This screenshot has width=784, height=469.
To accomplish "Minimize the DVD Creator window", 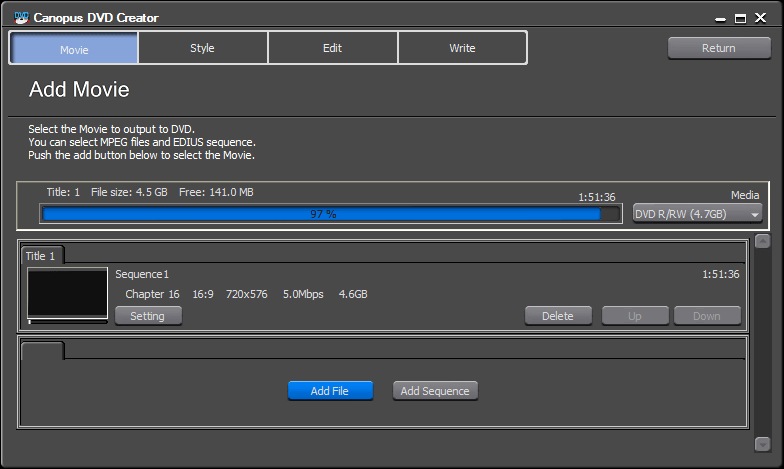I will [720, 18].
